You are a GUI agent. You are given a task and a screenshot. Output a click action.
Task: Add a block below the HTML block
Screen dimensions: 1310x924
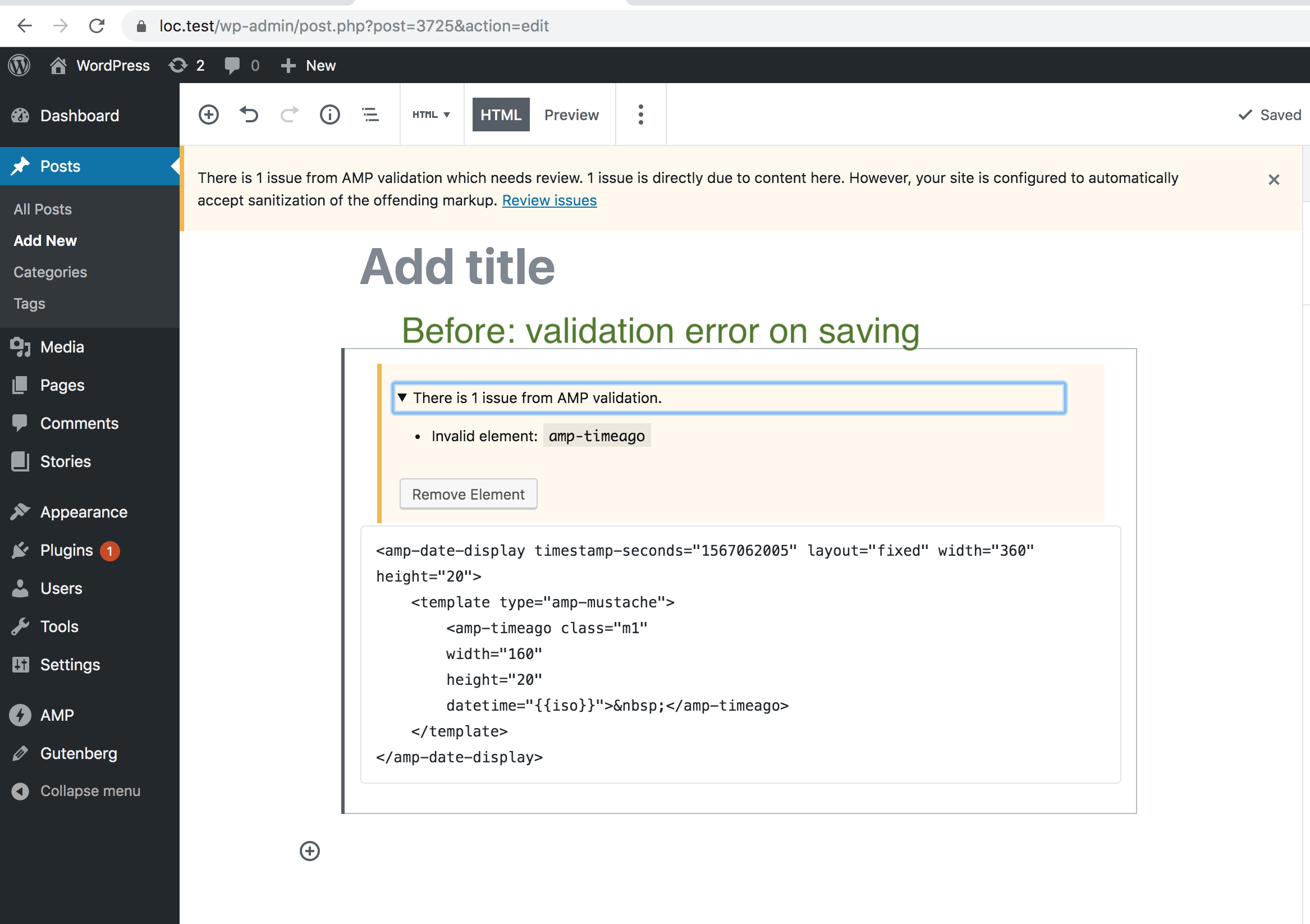[x=310, y=851]
